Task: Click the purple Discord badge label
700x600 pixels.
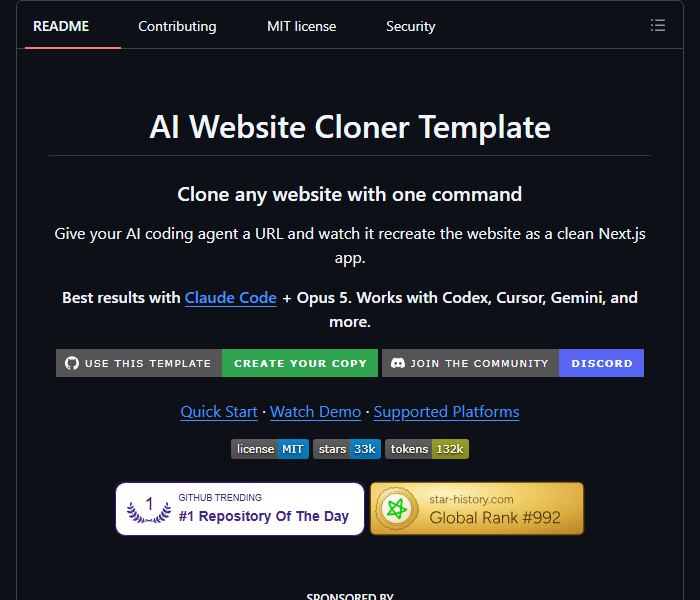Action: 601,363
